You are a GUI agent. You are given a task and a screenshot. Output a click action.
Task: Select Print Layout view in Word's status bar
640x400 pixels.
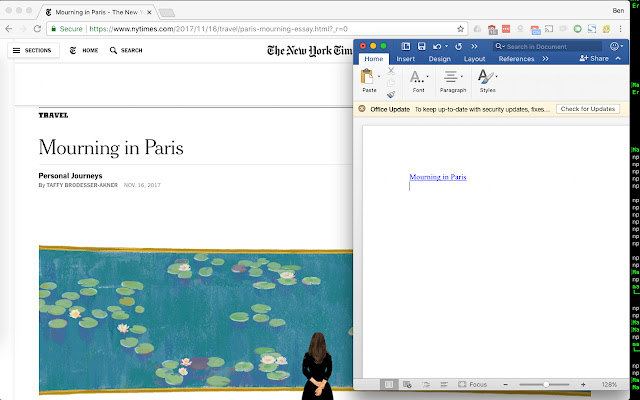coord(389,384)
